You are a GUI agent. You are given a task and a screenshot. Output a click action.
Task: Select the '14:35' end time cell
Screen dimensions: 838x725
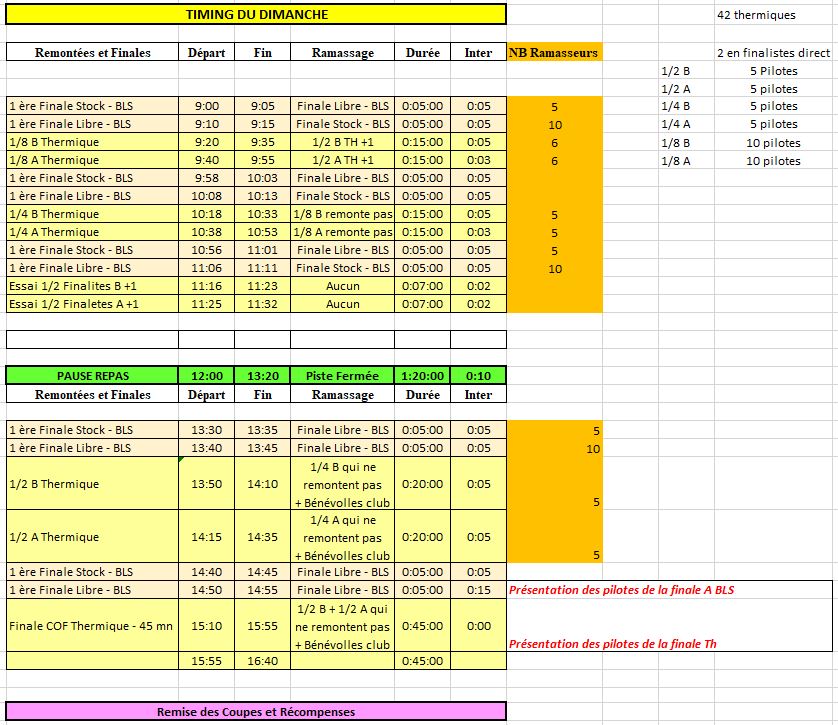262,537
